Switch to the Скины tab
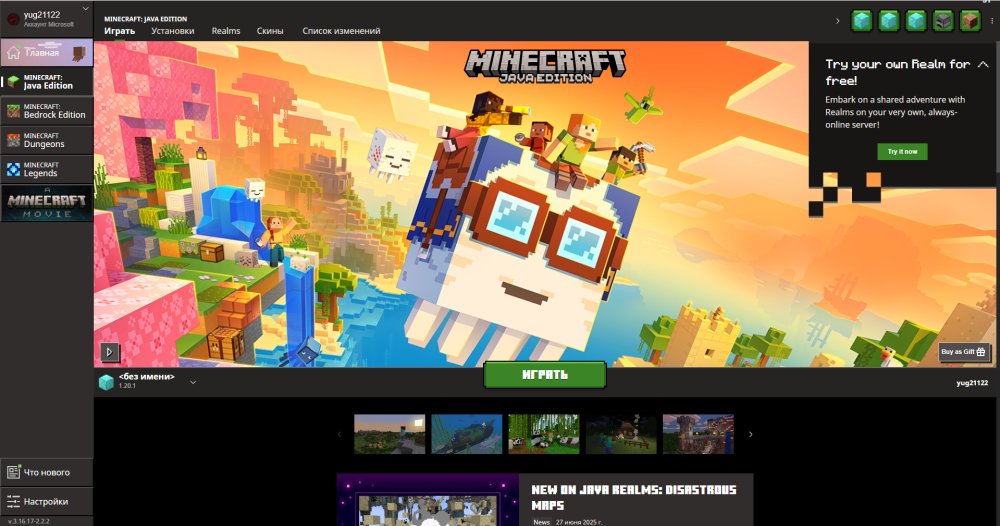The height and width of the screenshot is (526, 1000). (270, 31)
